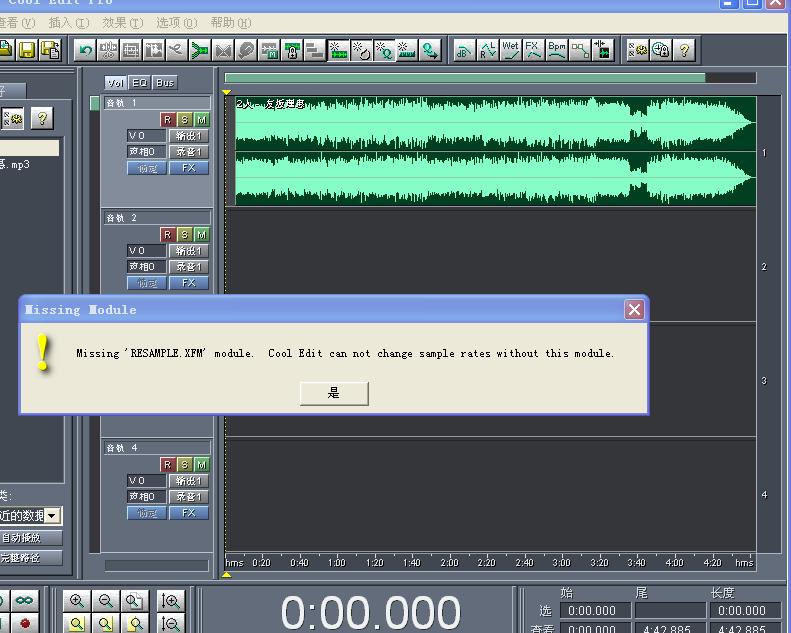Click the zoom in magnifier icon
The height and width of the screenshot is (633, 791).
[77, 601]
